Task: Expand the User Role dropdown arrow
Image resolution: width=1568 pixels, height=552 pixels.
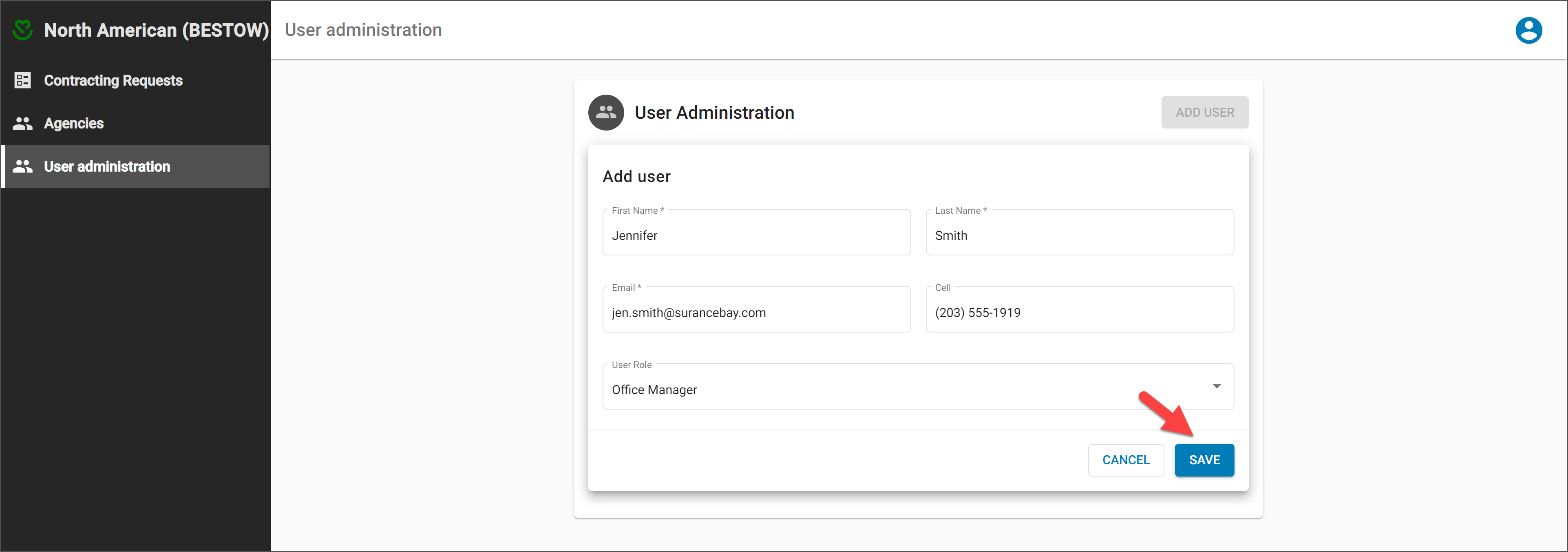Action: (1216, 386)
